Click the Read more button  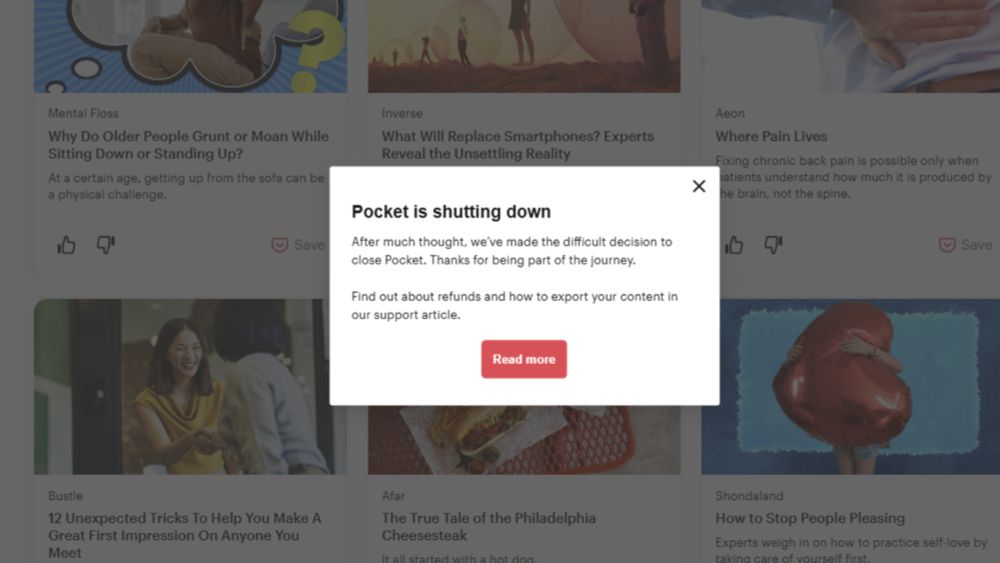524,359
